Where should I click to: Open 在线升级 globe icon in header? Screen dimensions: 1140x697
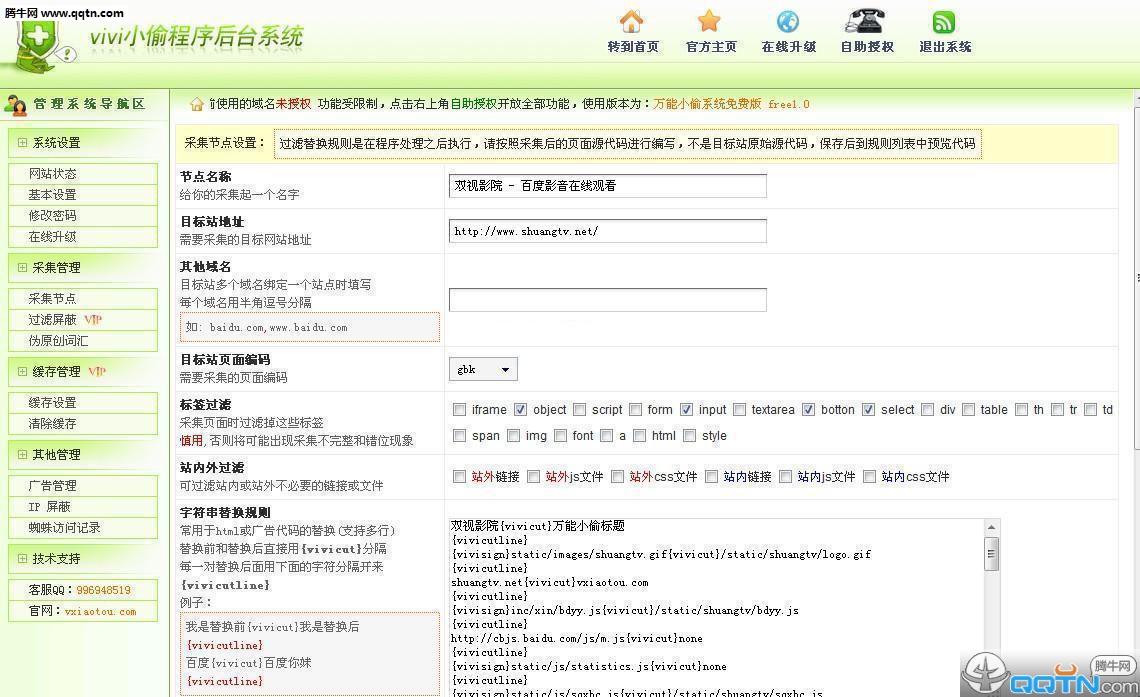click(788, 22)
